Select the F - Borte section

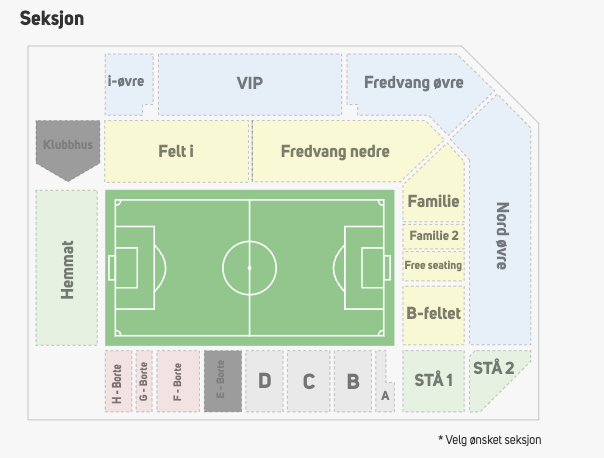(178, 381)
